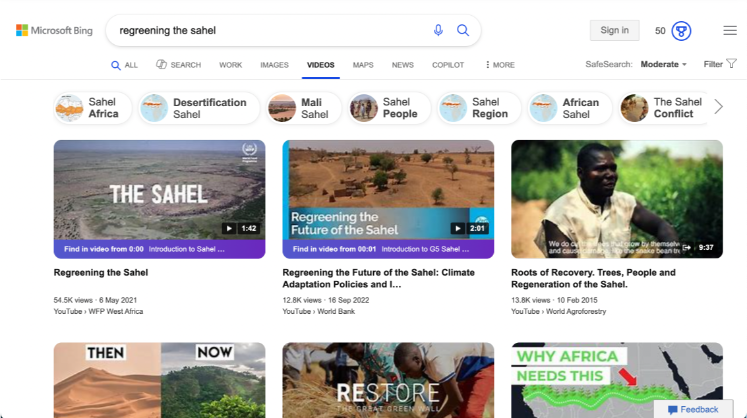
Task: Open the Feedback chat button
Action: pos(693,409)
